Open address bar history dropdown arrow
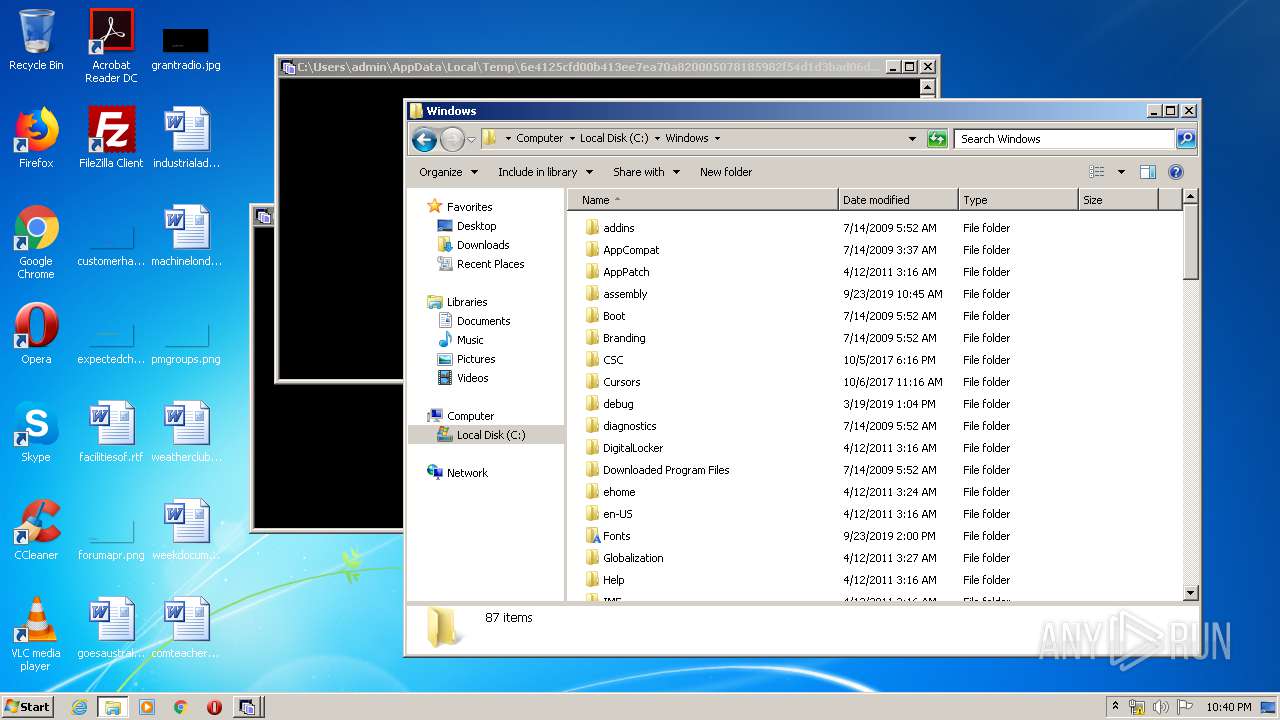1280x720 pixels. (x=912, y=139)
